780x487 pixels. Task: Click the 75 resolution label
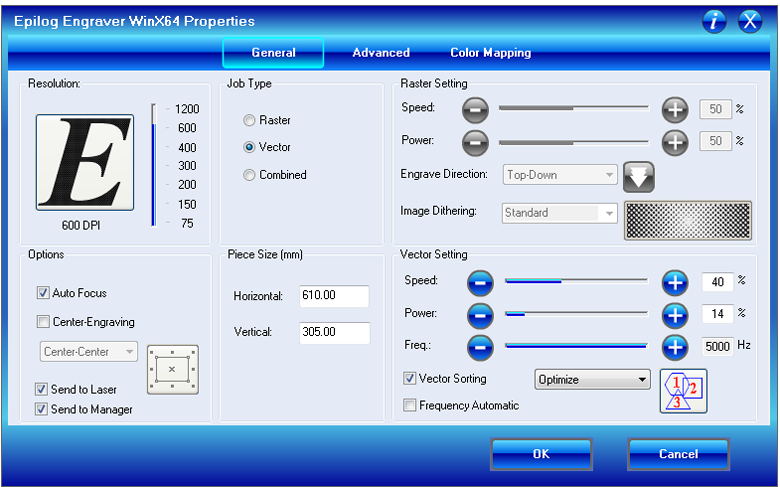(187, 223)
